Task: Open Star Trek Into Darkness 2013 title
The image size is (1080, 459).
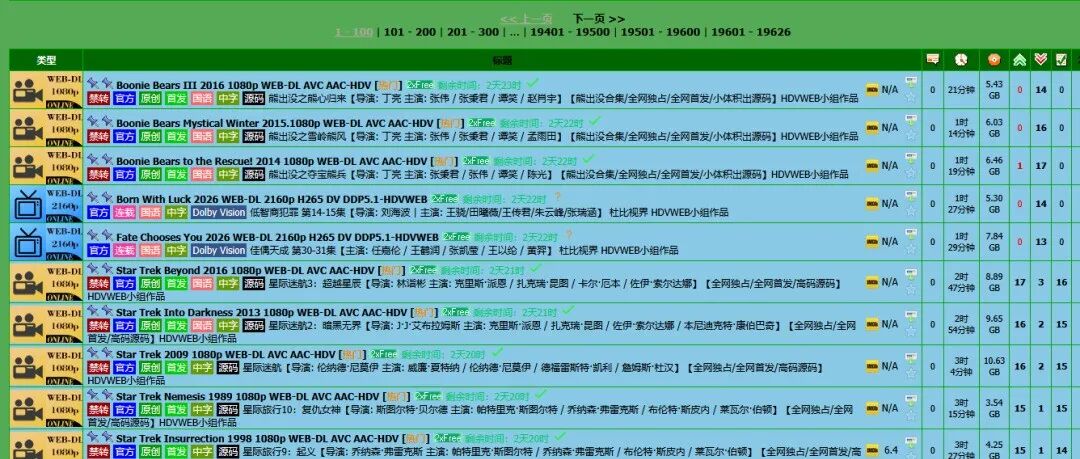Action: [x=262, y=312]
